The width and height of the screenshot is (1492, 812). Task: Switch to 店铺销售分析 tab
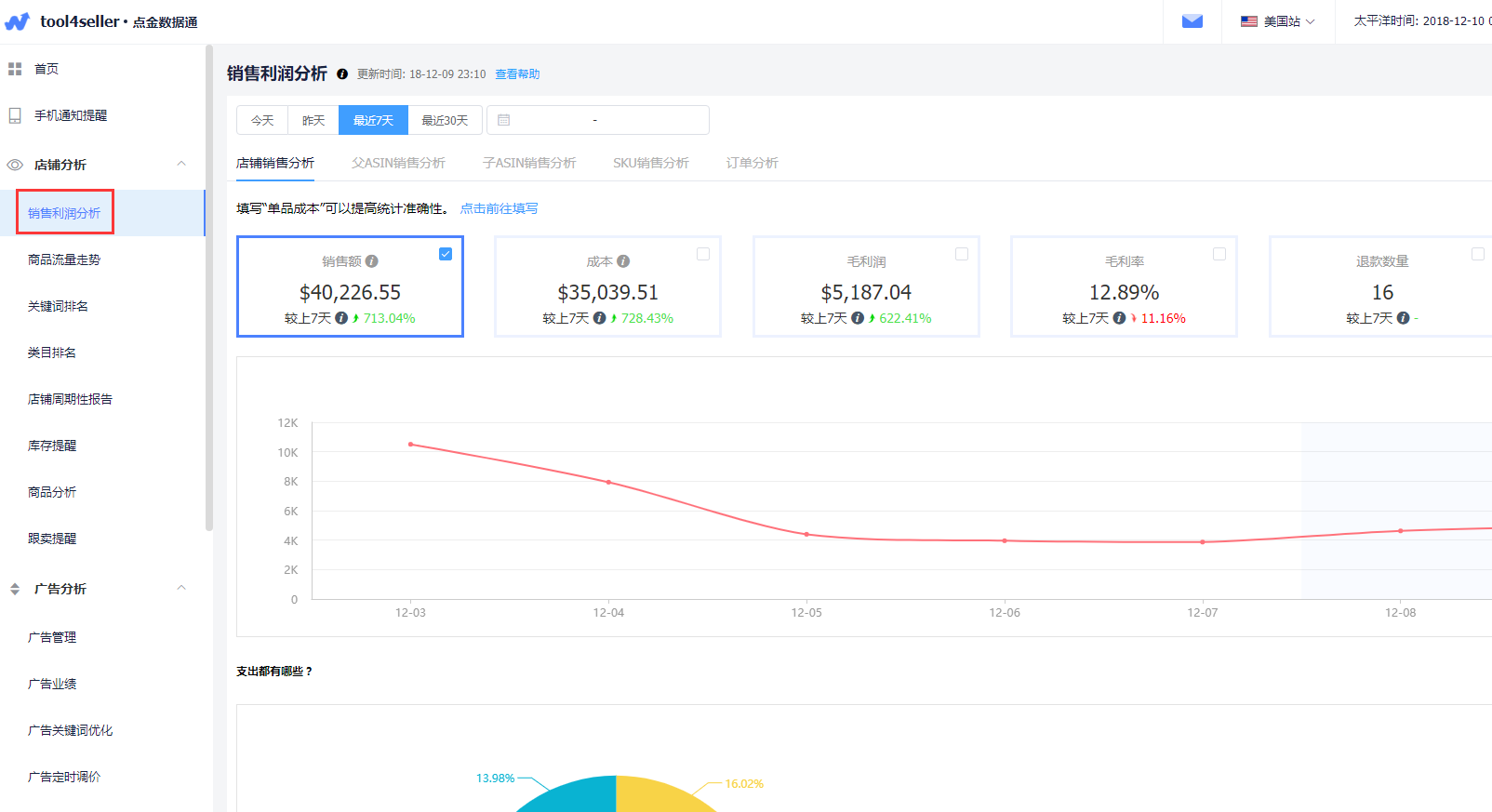275,163
